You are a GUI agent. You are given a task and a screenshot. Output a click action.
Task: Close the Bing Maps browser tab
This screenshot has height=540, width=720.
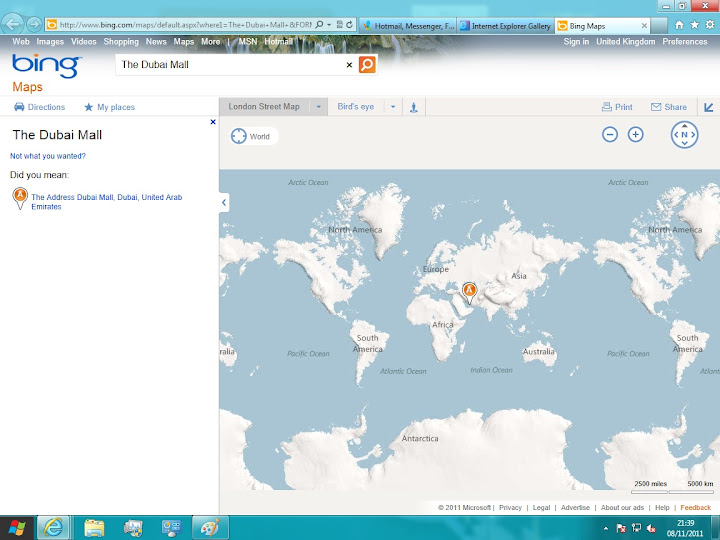click(x=644, y=26)
